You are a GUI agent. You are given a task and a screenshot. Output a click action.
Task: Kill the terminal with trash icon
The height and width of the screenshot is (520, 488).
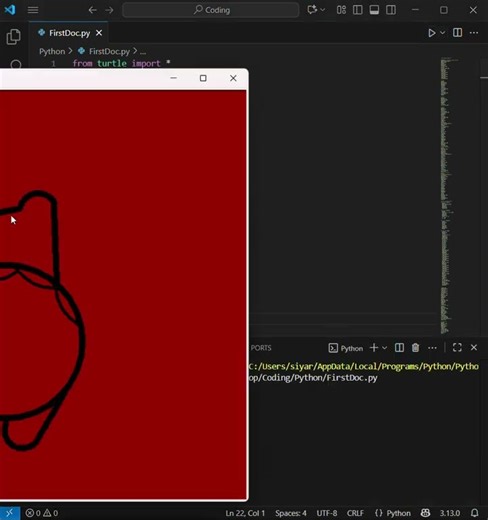pyautogui.click(x=415, y=348)
